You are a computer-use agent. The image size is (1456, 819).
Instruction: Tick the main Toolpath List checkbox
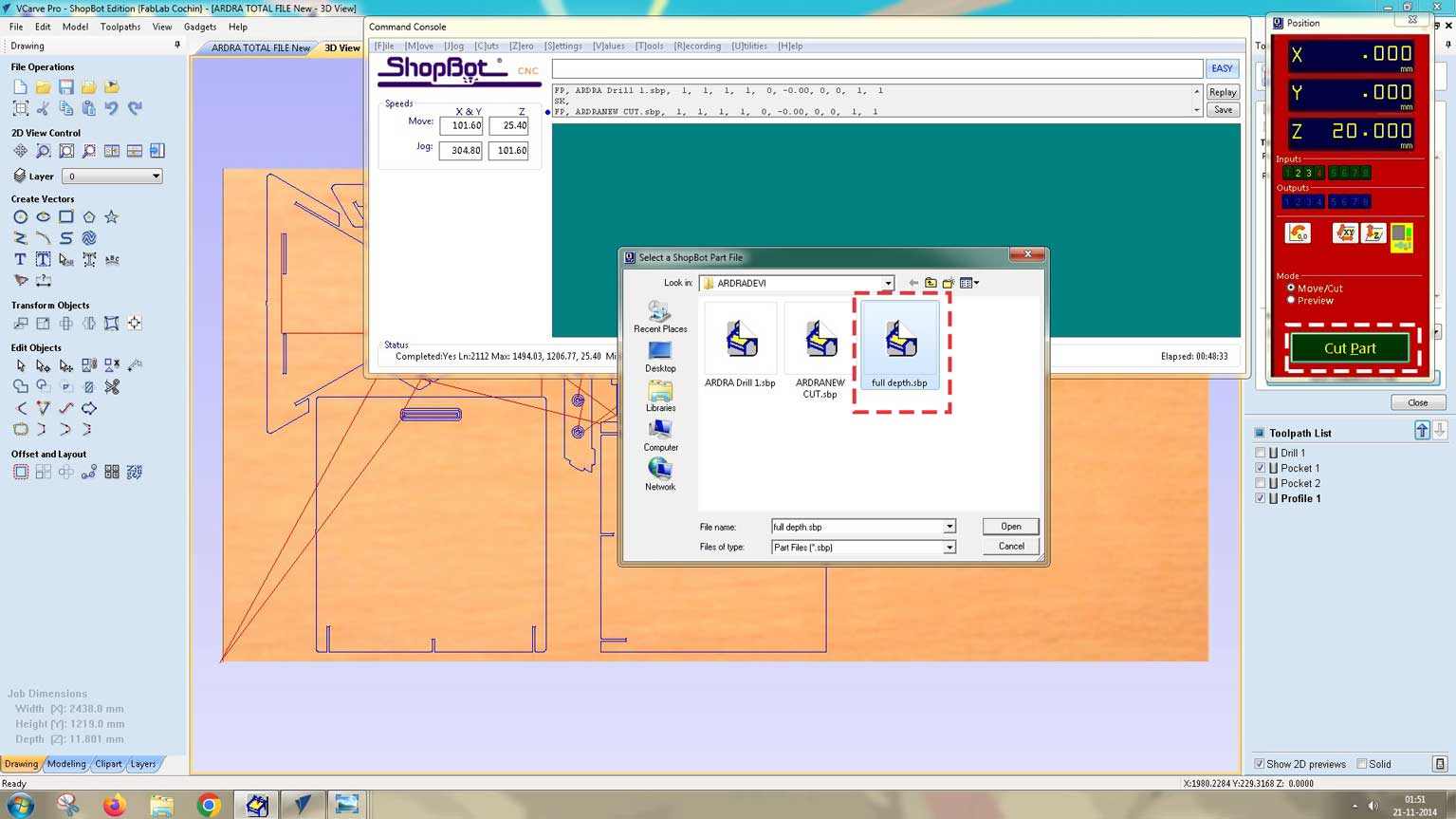(1260, 433)
